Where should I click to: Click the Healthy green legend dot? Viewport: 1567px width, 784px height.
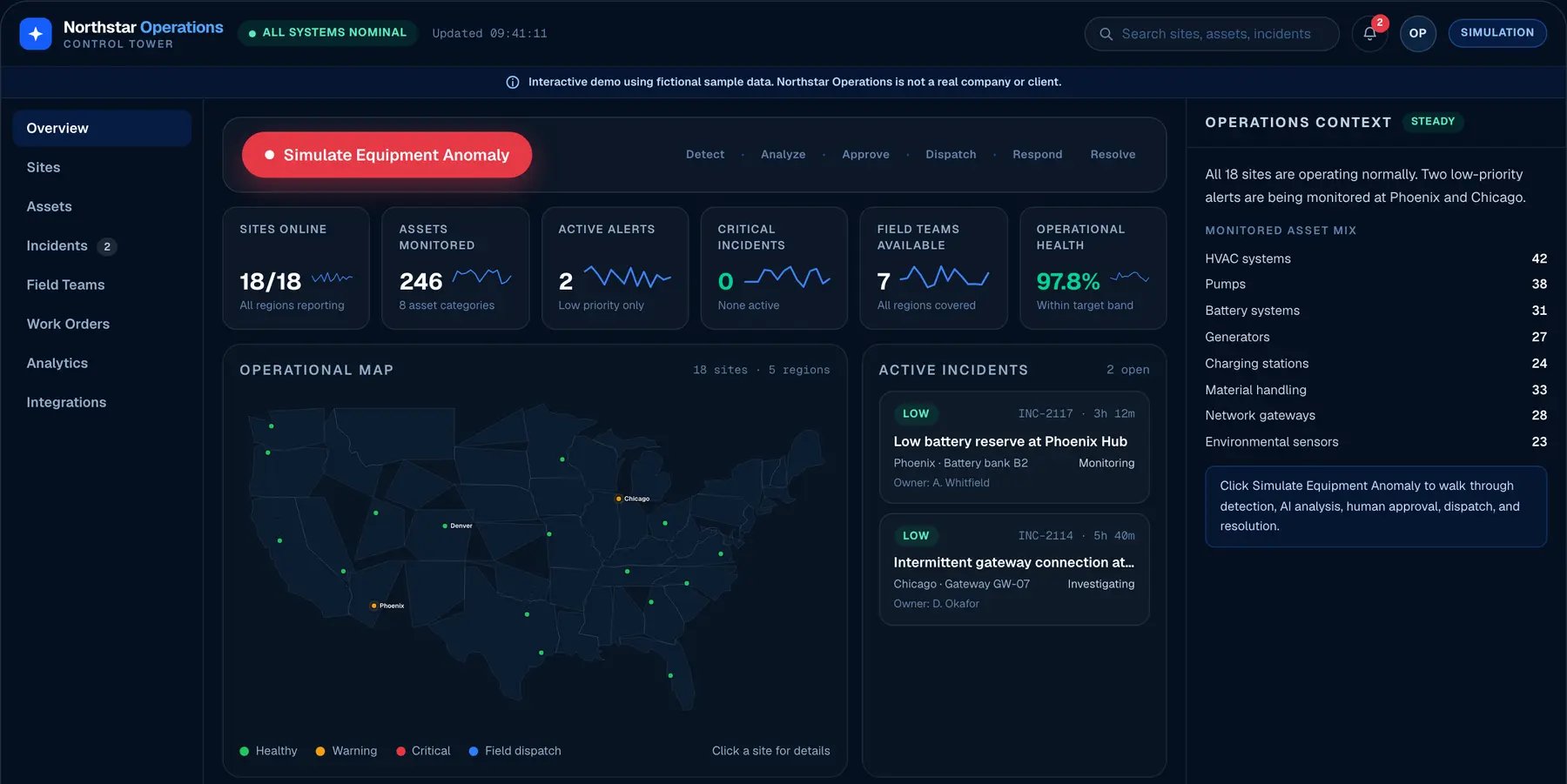[x=245, y=751]
